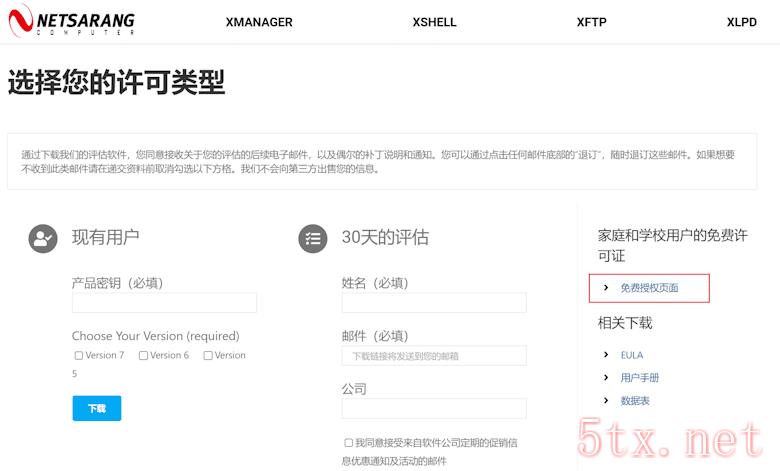
Task: Click the existing user person icon
Action: (x=43, y=239)
